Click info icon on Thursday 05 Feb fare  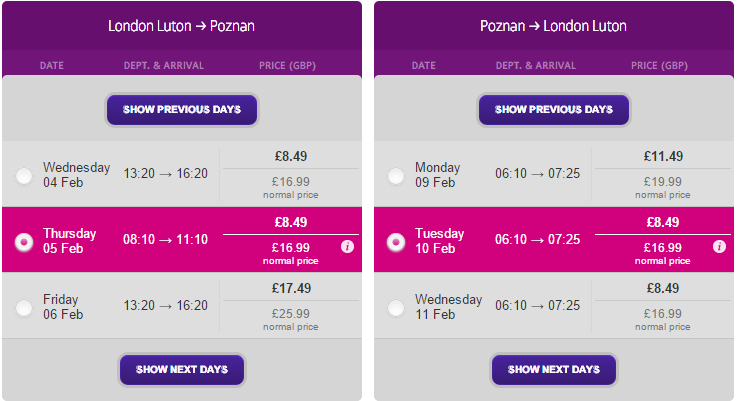click(347, 246)
